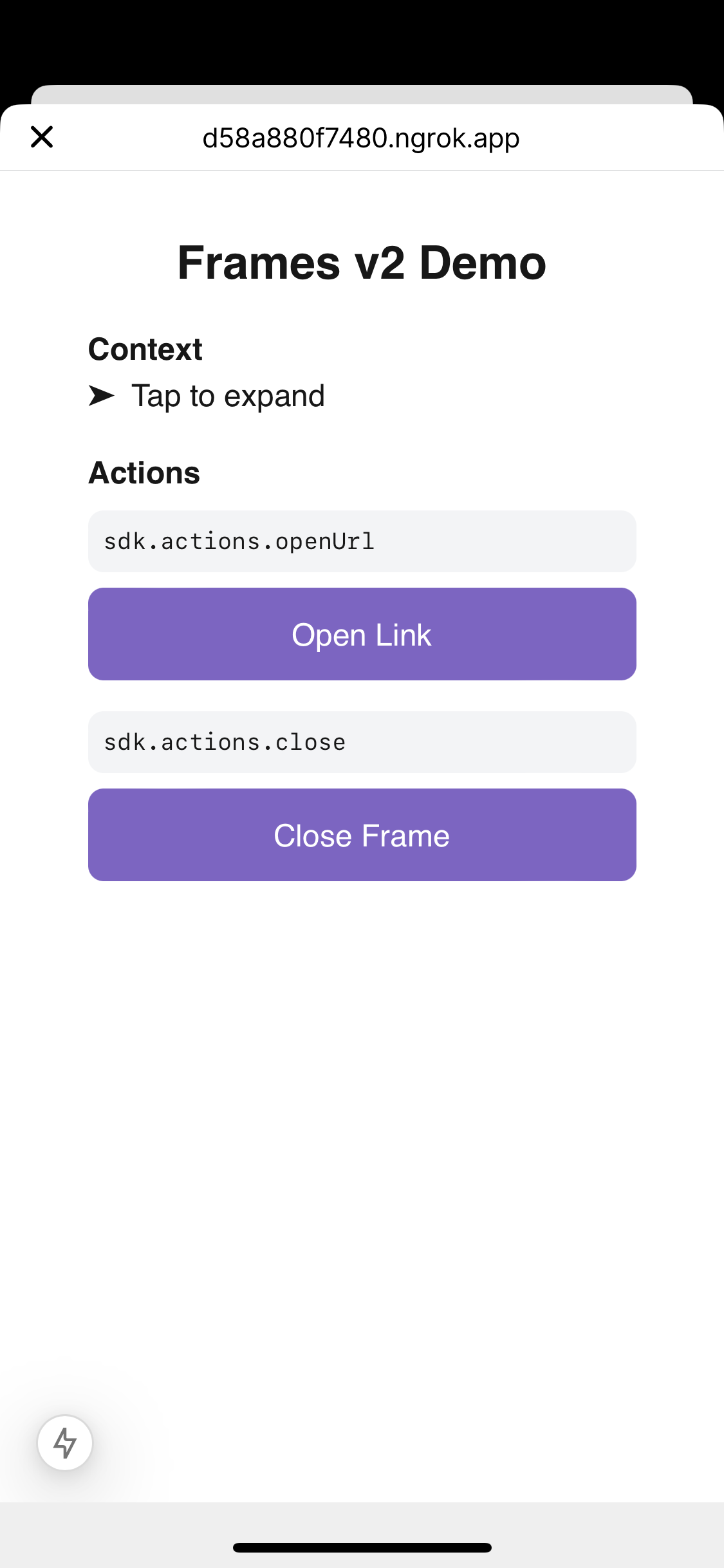Viewport: 724px width, 1568px height.
Task: Click the header bar right of the domain
Action: [618, 138]
